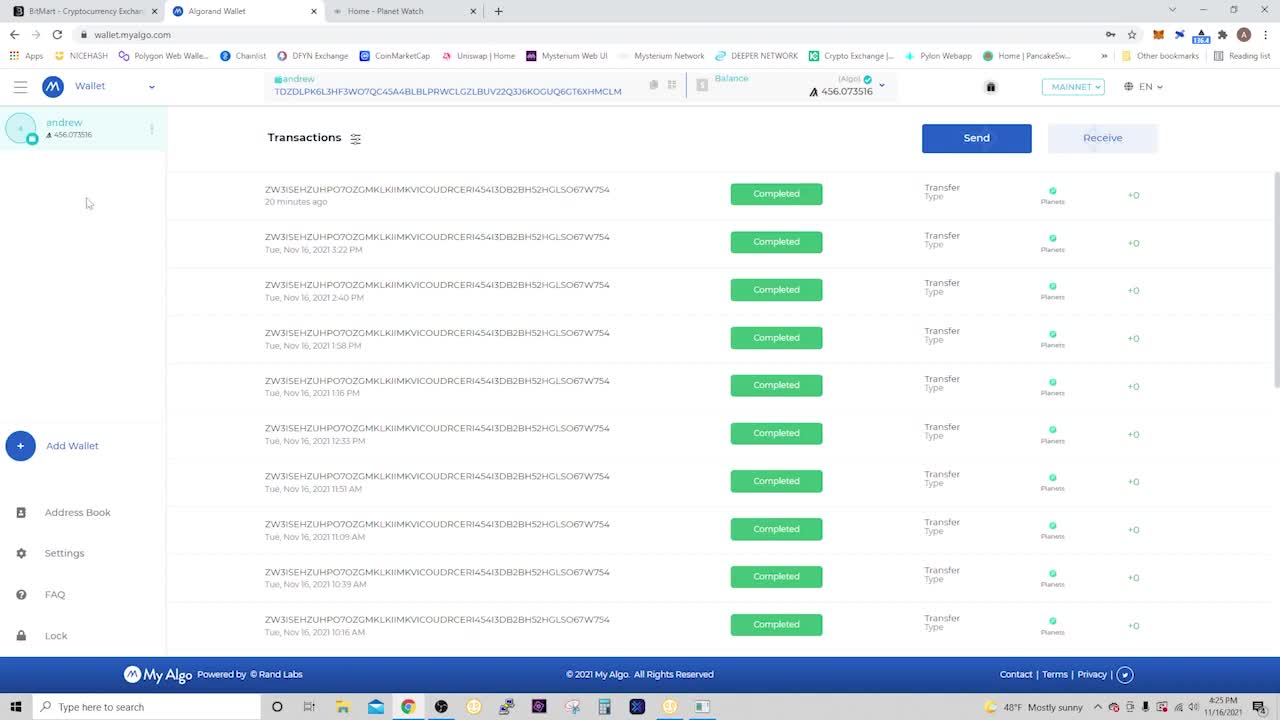Click Completed status on 11:09 AM transaction

tap(776, 529)
